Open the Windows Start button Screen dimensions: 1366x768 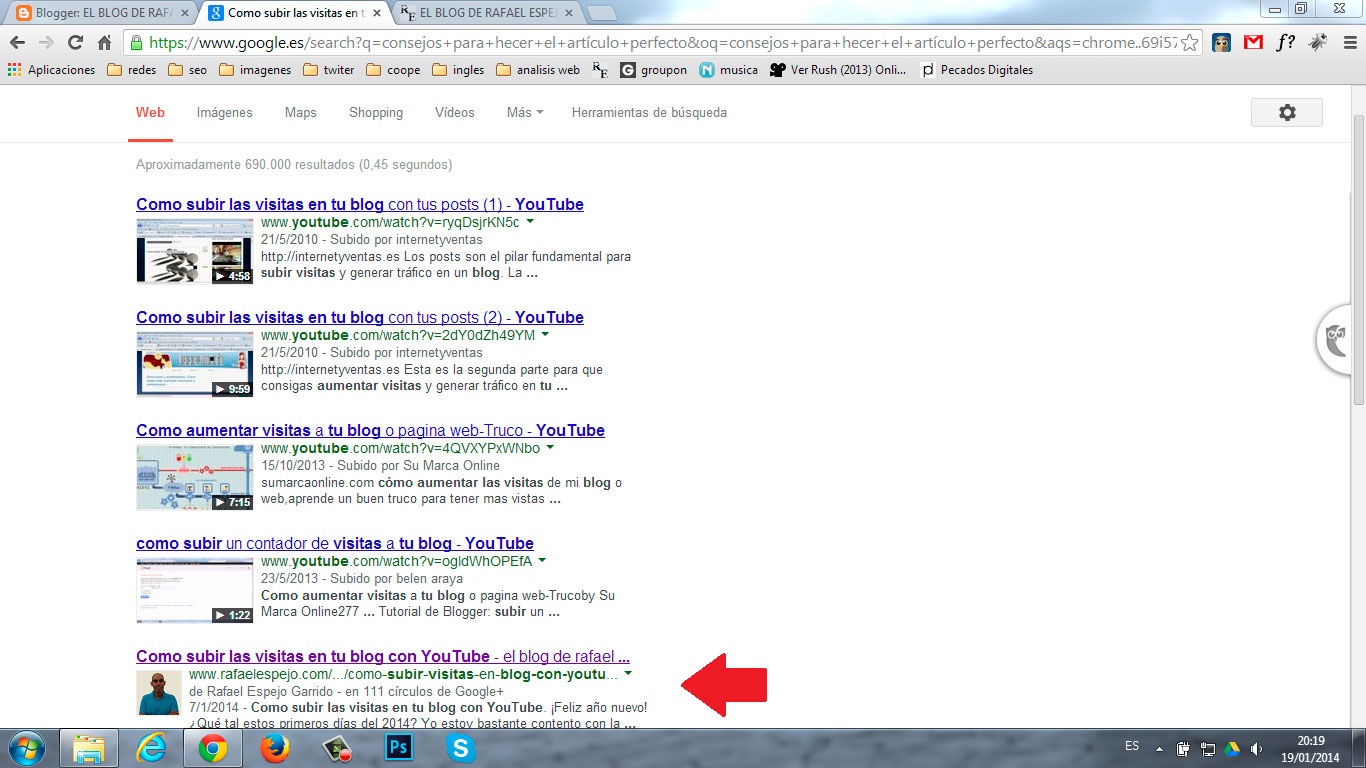27,747
